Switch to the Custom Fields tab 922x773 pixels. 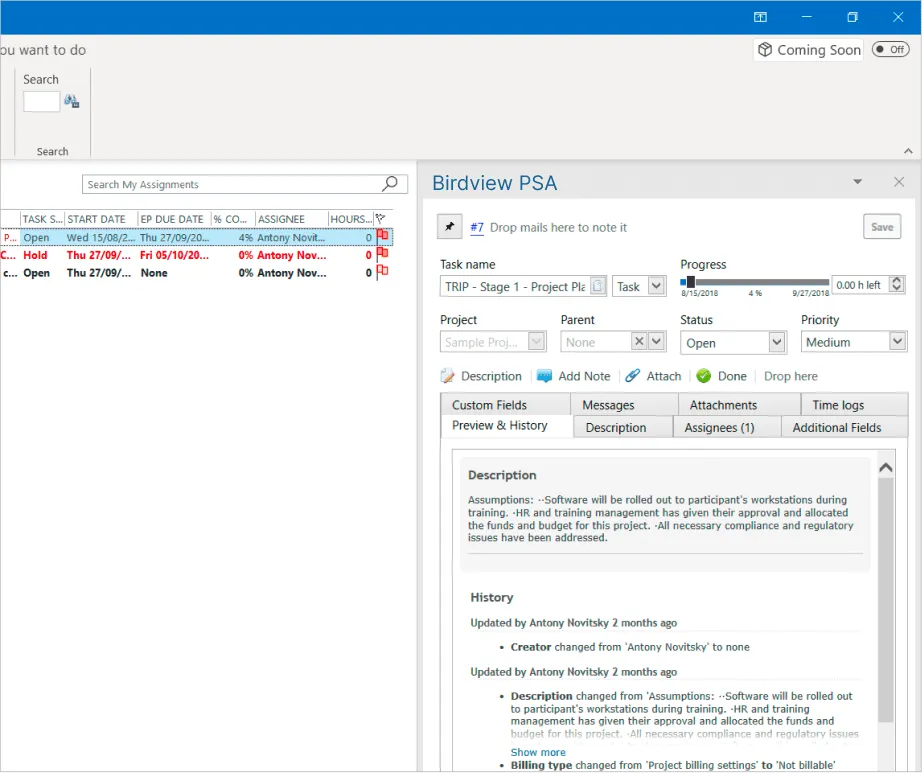505,404
